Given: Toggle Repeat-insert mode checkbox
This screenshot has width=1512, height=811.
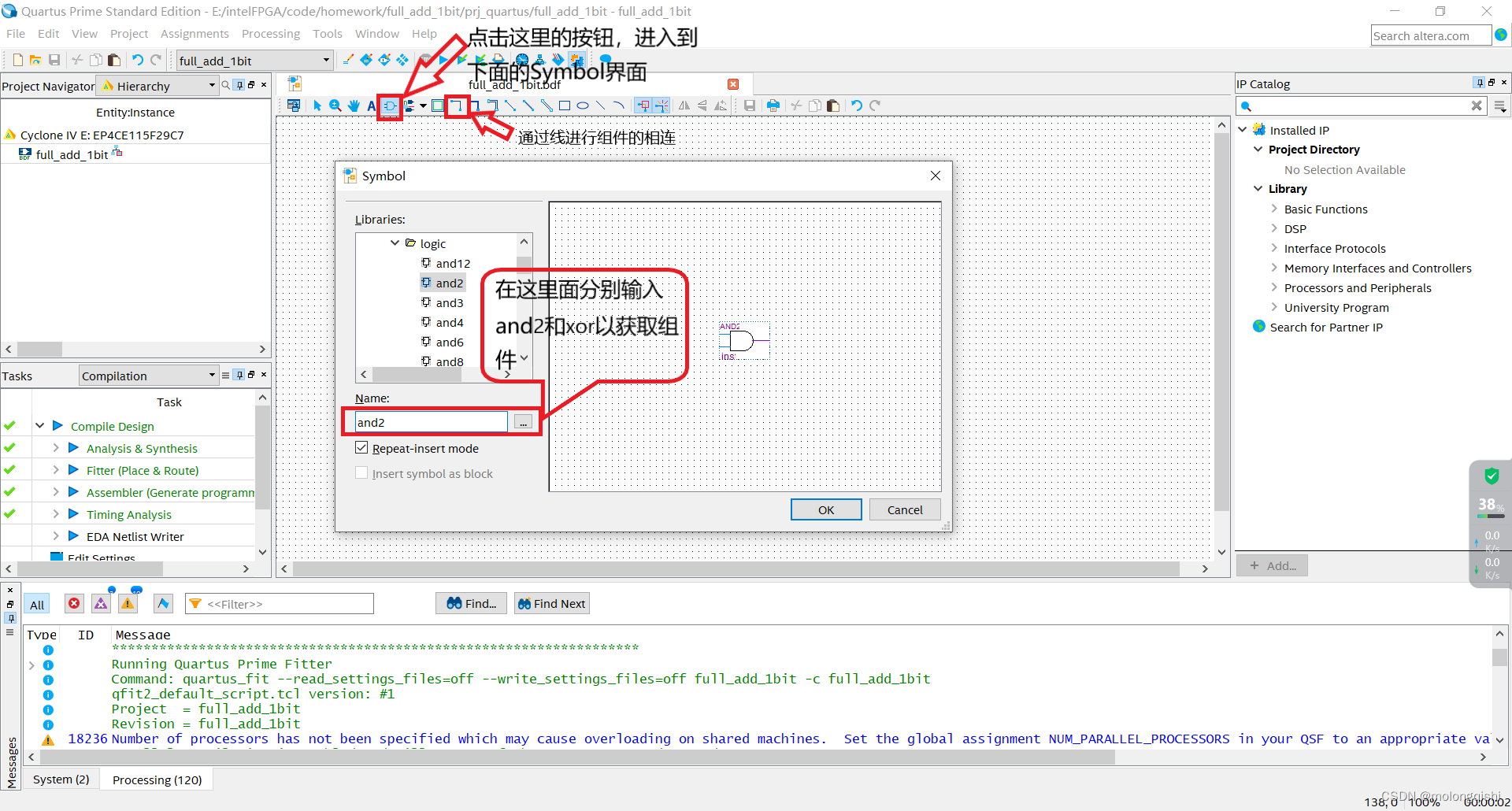Looking at the screenshot, I should [x=361, y=448].
